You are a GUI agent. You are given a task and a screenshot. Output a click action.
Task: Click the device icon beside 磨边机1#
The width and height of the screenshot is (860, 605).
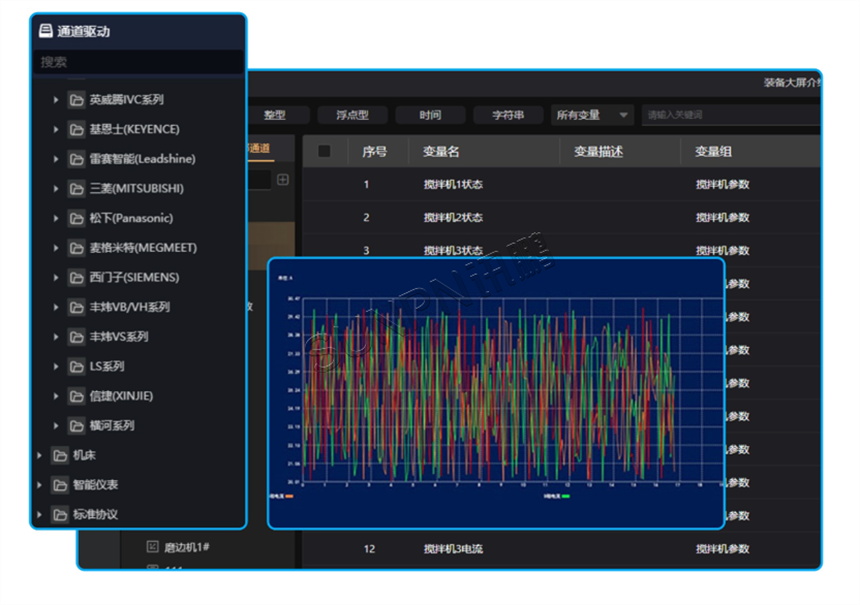152,546
